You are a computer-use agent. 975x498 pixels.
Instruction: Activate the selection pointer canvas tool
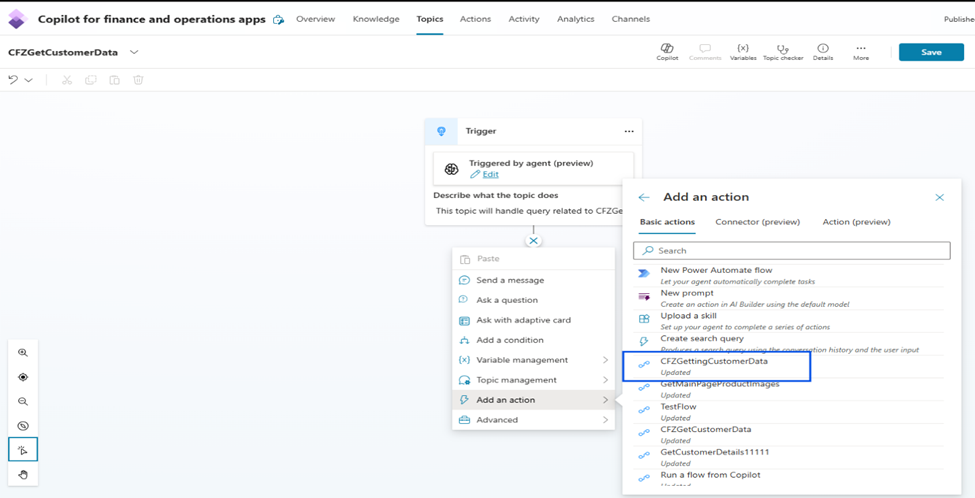[x=23, y=450]
